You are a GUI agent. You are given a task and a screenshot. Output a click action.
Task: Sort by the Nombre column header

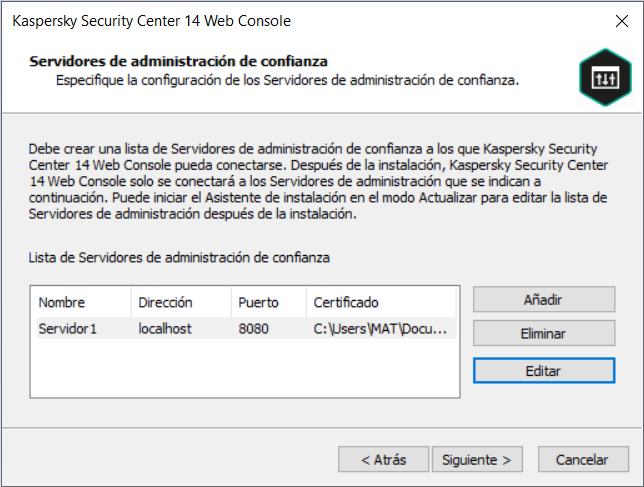click(x=62, y=302)
